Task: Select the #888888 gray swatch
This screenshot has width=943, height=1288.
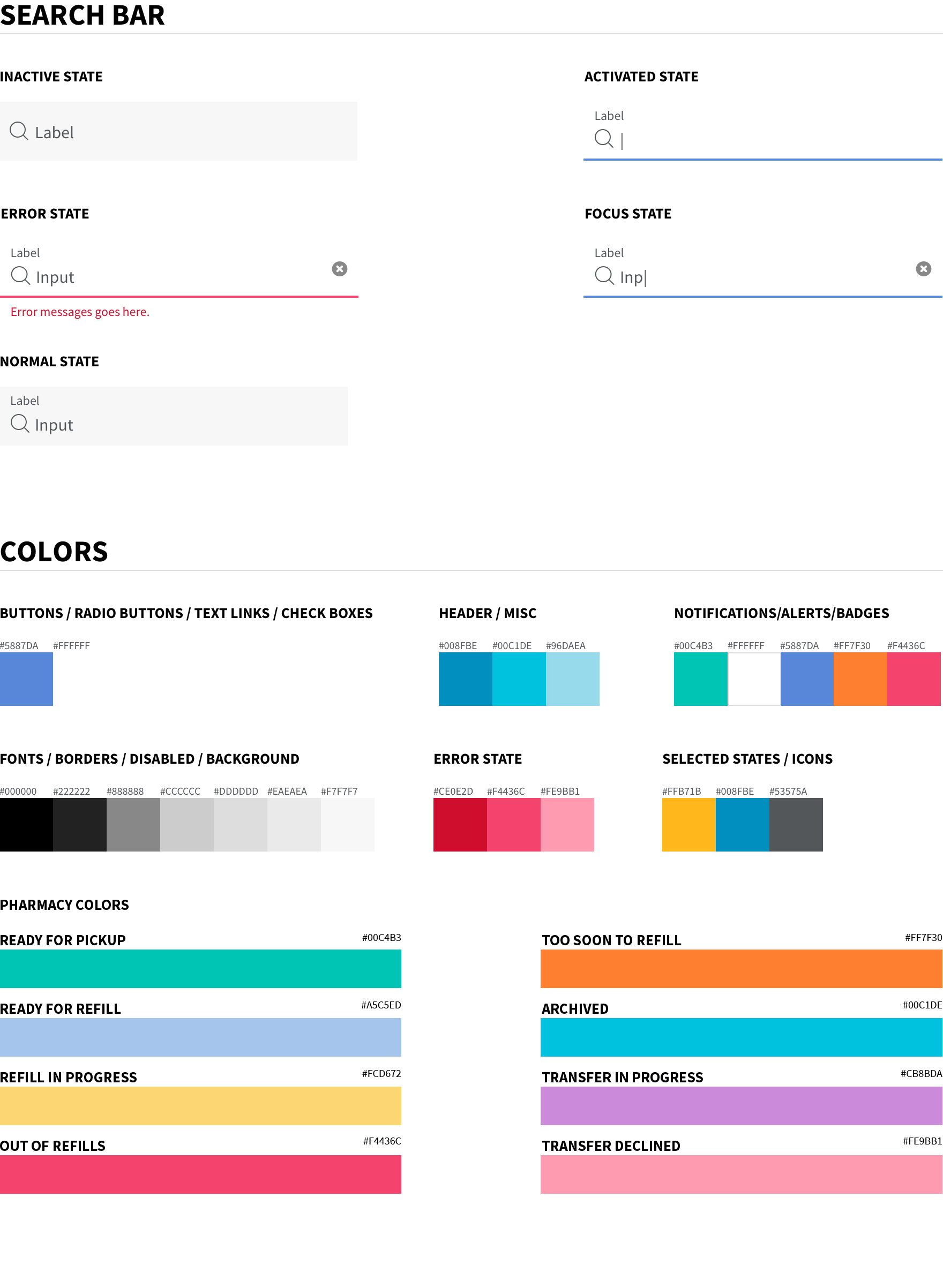Action: (x=133, y=825)
